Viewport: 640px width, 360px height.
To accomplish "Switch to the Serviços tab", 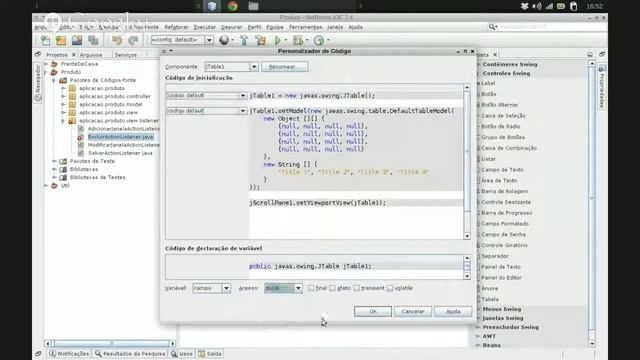I will (x=125, y=55).
